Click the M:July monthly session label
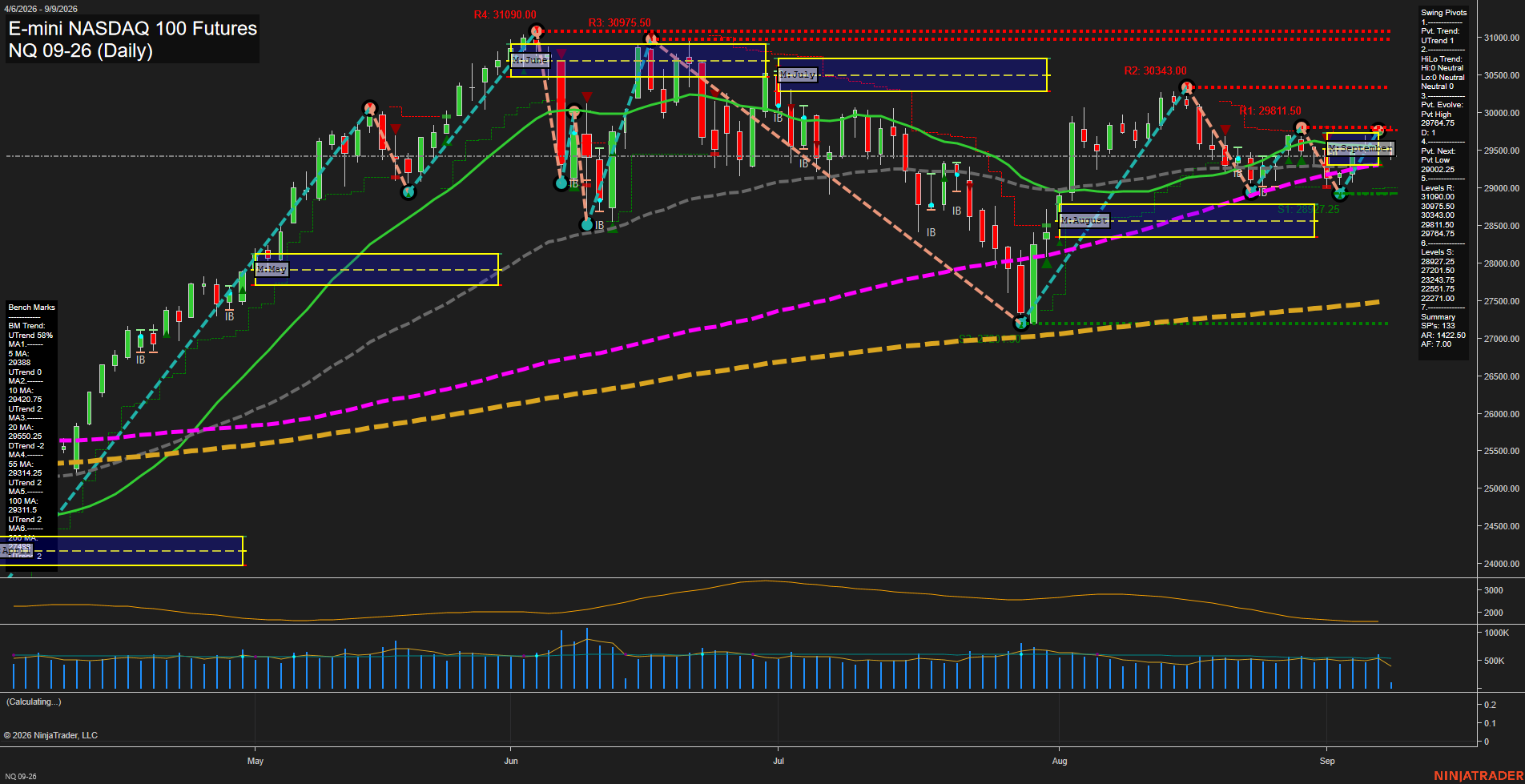 pyautogui.click(x=797, y=74)
